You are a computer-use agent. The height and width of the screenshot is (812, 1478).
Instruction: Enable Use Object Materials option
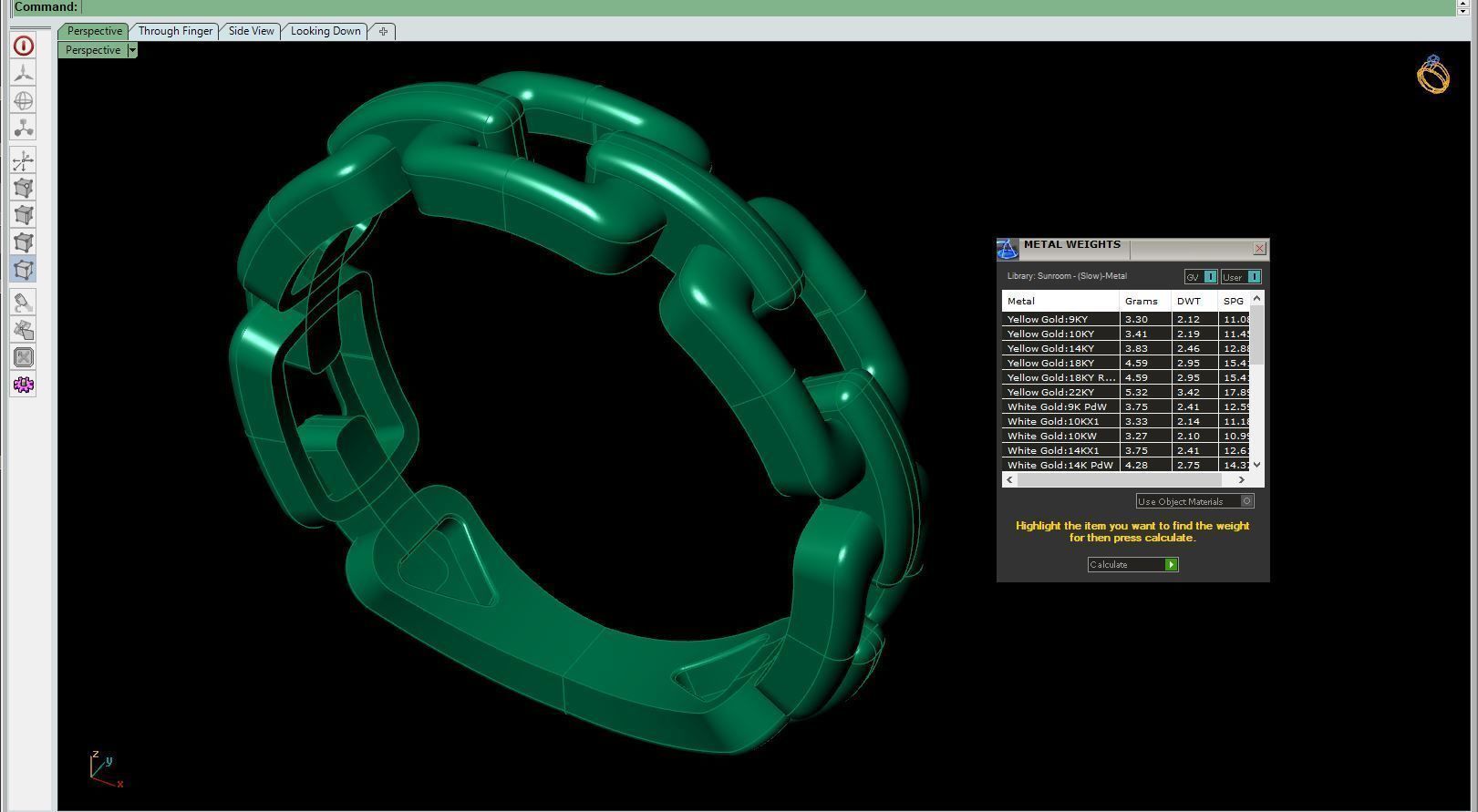pos(1195,501)
